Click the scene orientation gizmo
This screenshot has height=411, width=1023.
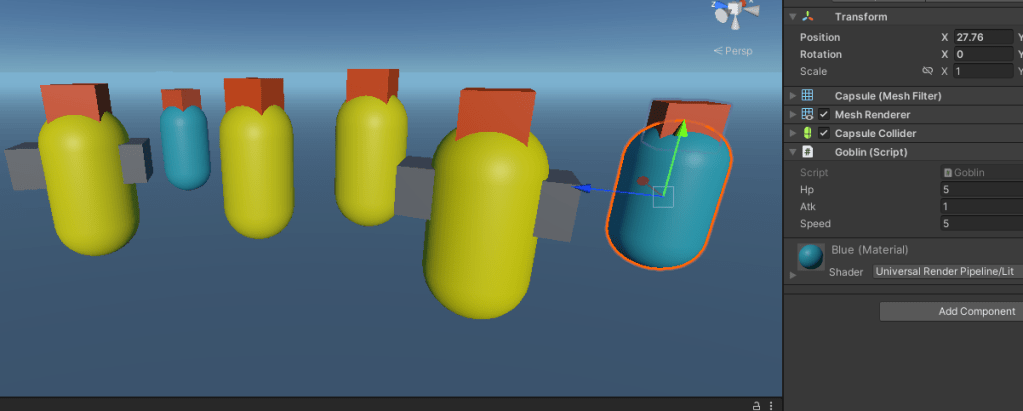[734, 13]
